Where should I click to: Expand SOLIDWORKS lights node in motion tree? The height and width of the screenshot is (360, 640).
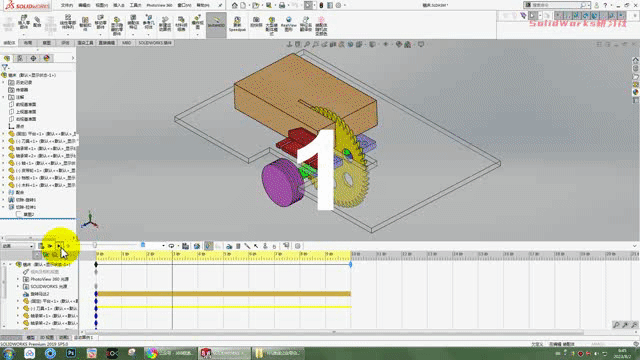[18, 287]
